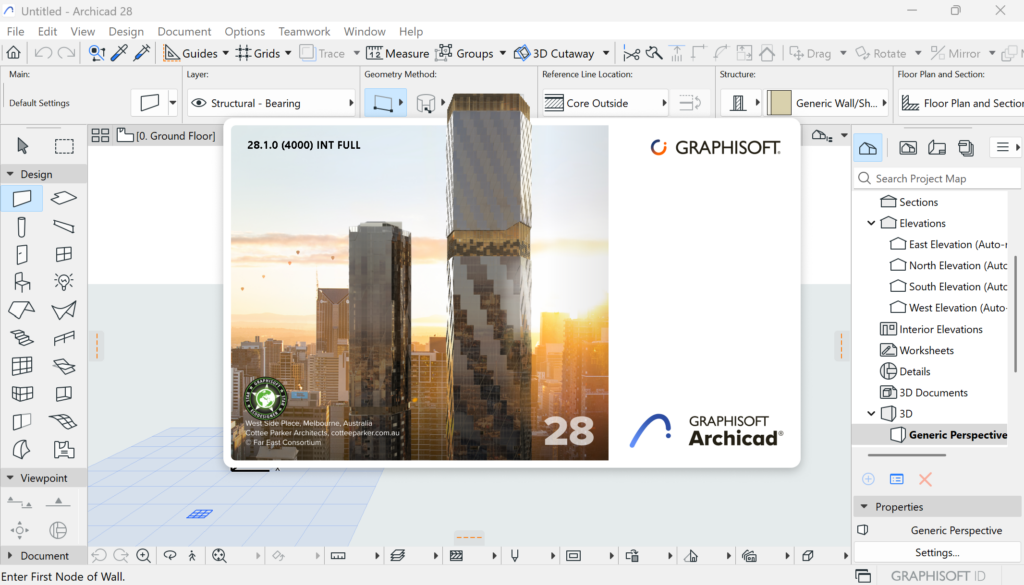This screenshot has height=585, width=1024.
Task: Click the Measure button
Action: 398,53
